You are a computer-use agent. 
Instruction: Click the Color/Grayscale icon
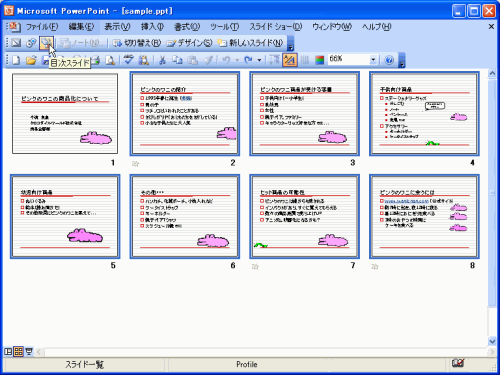320,60
